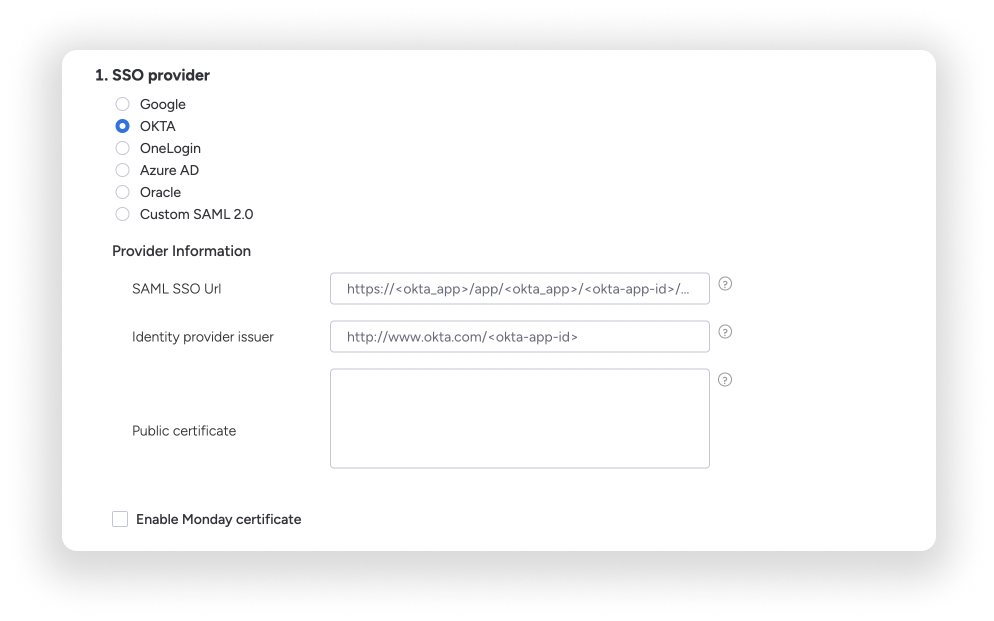Focus the Identity provider issuer field
Screen dimensions: 994x621
520,336
